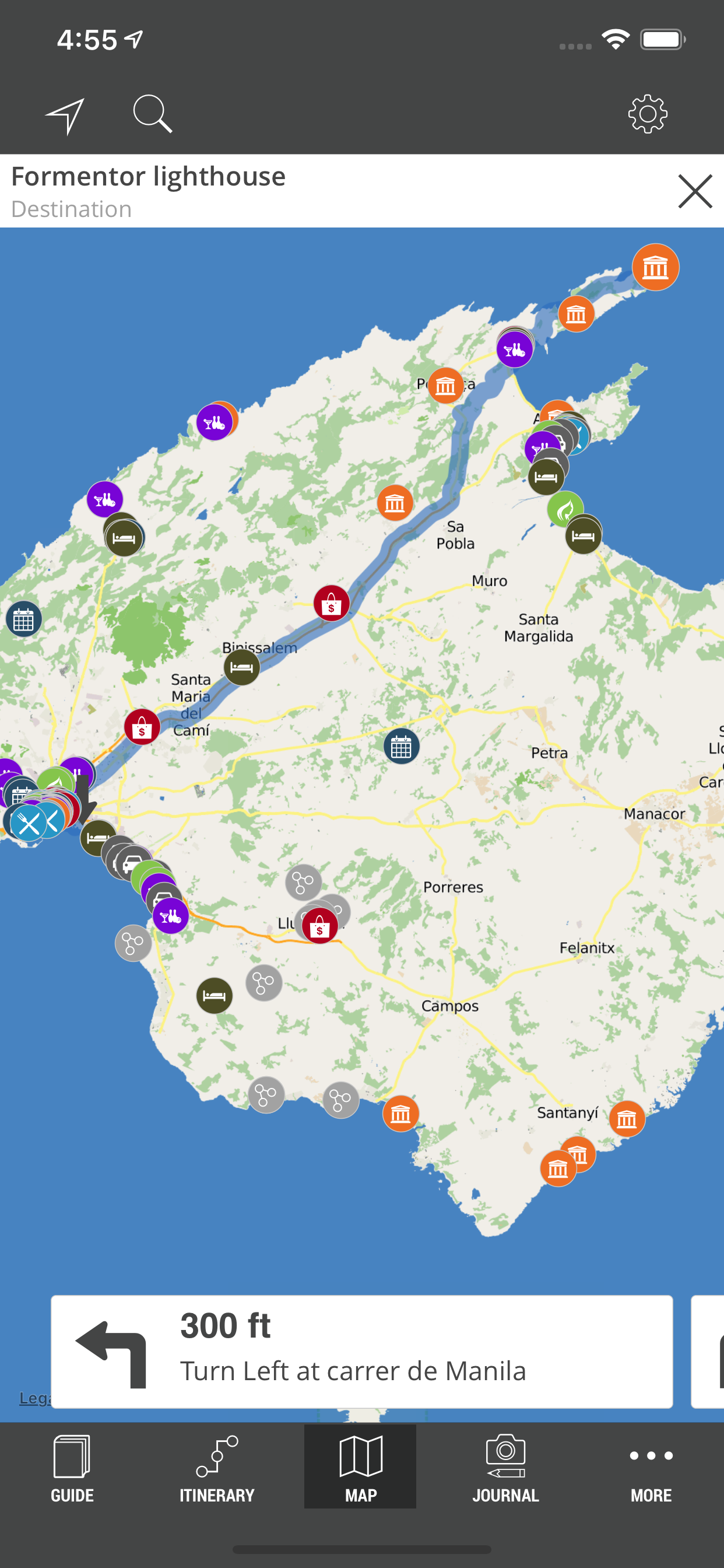Select the purple nightlife marker near Port de Pollença
This screenshot has width=724, height=1568.
pos(515,349)
